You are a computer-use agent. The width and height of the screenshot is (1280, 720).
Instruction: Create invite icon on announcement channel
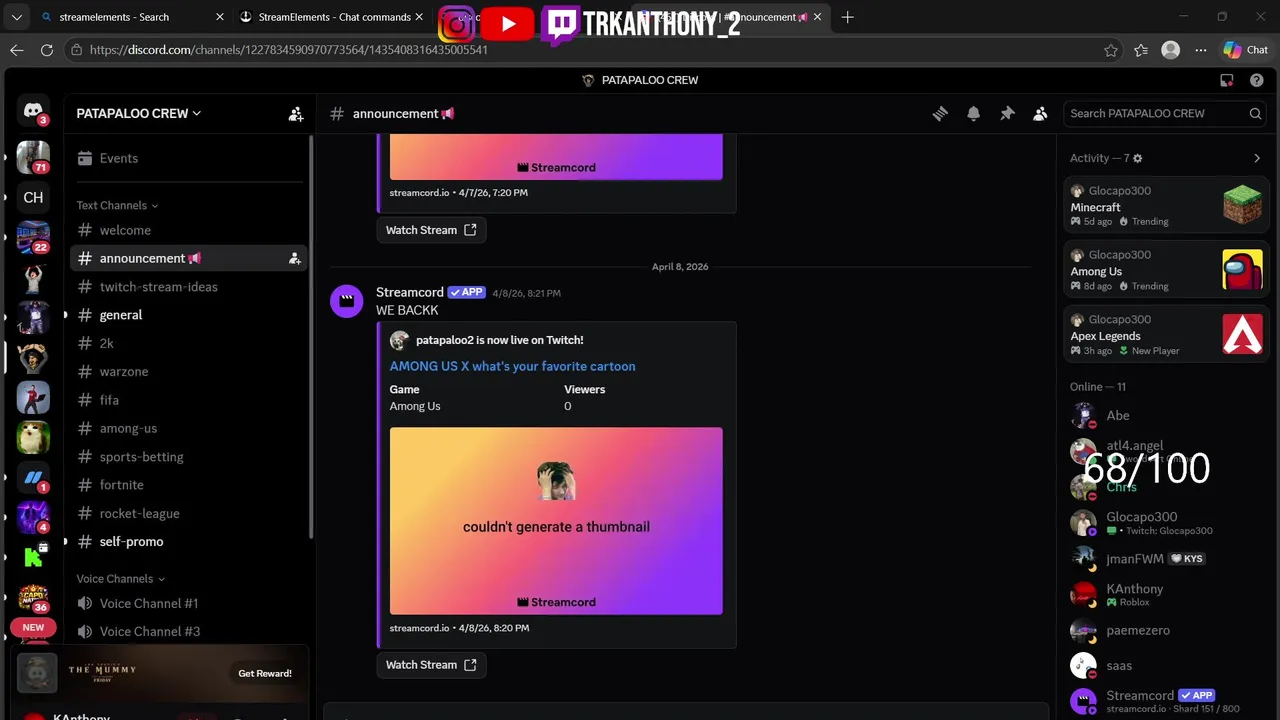click(294, 258)
